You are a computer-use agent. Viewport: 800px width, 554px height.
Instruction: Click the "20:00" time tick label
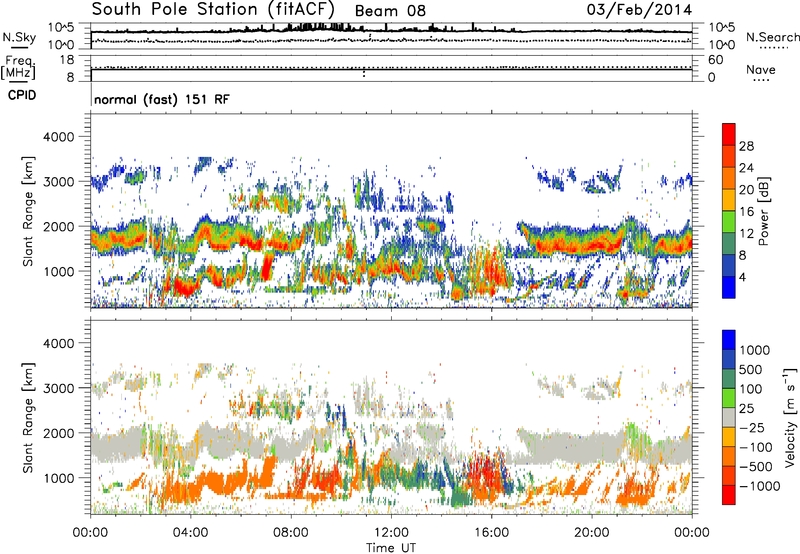tap(591, 533)
